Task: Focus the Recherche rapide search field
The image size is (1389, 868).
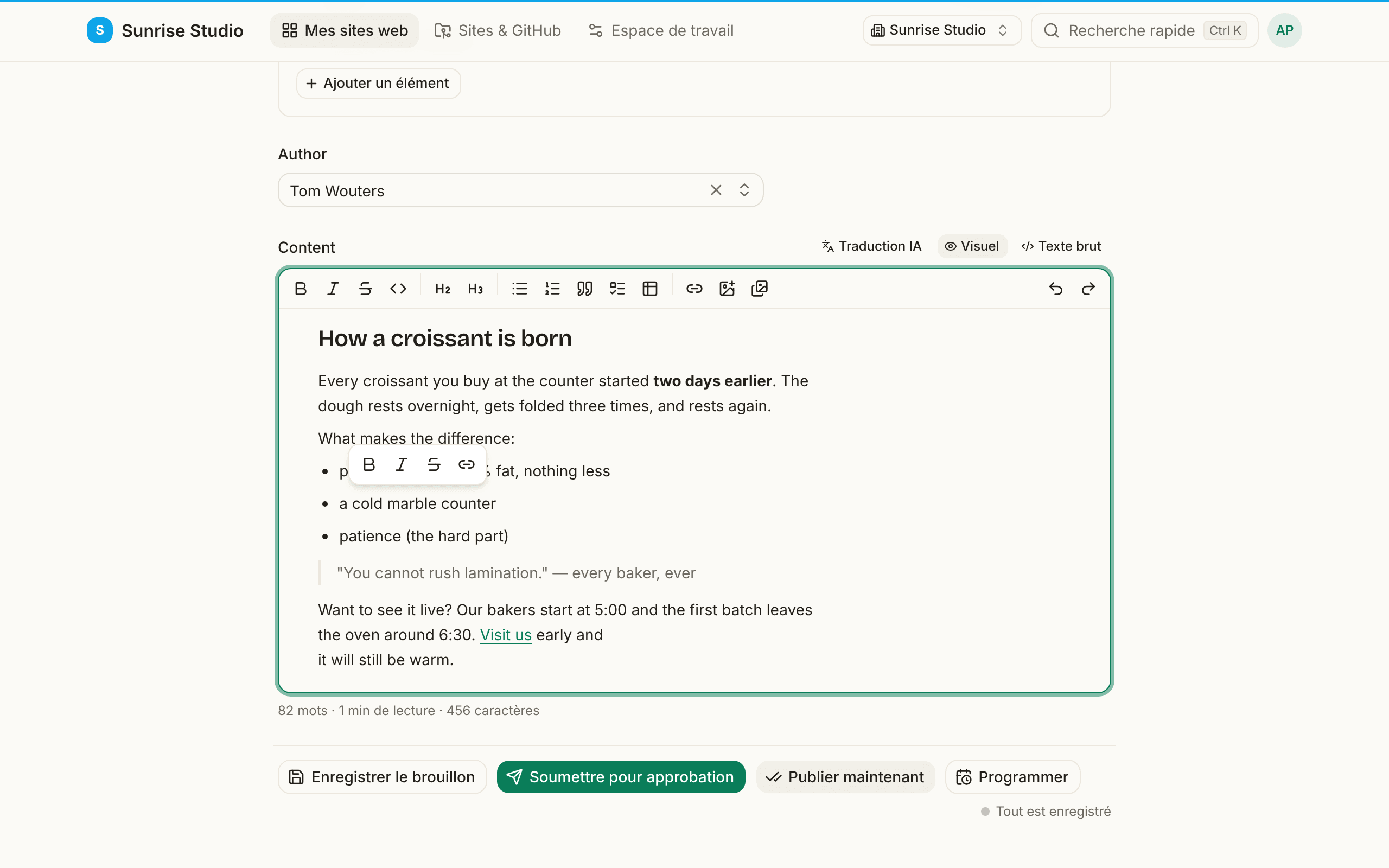Action: (1144, 30)
